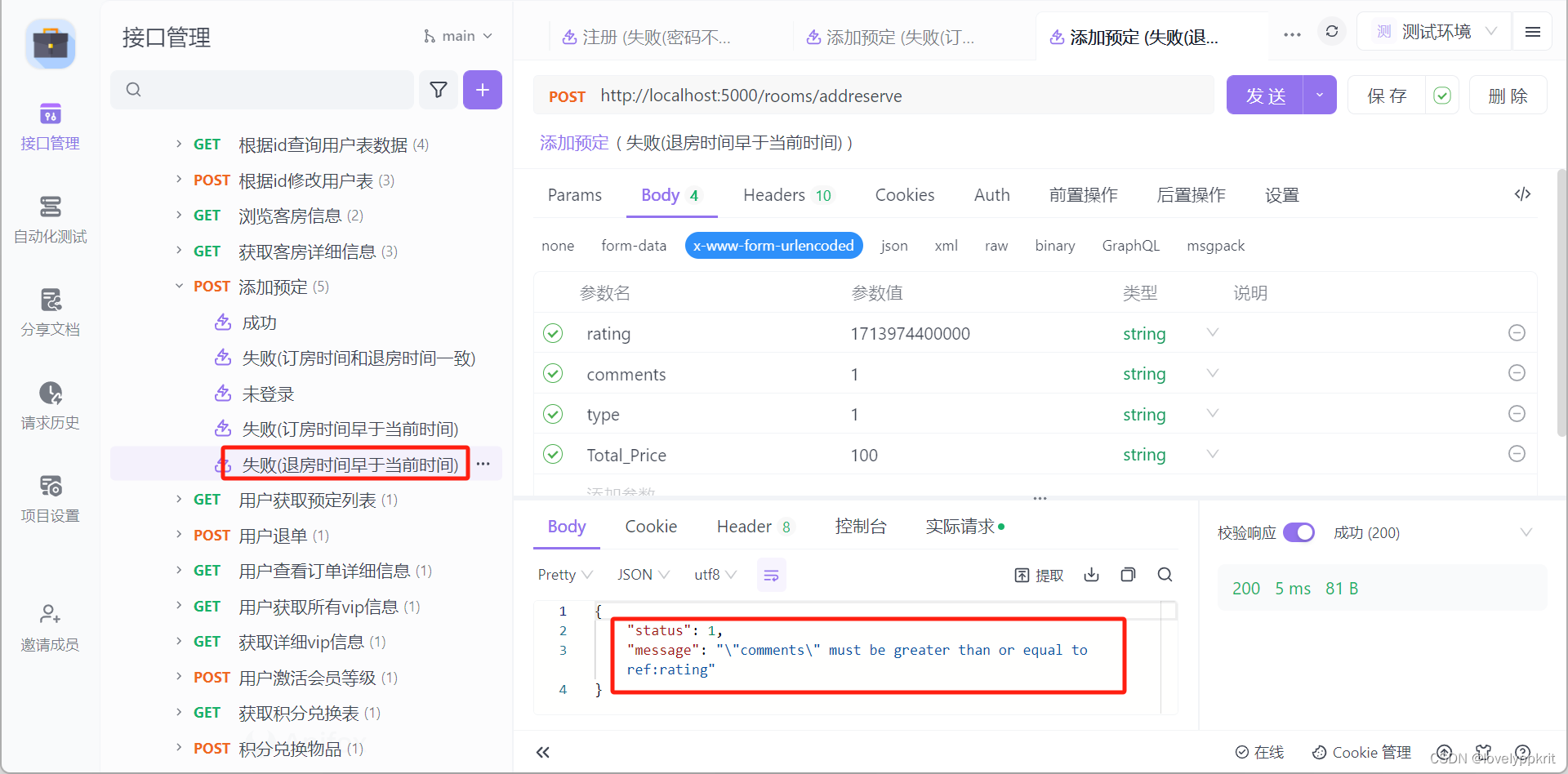Disable the Total_Price parameter
Viewport: 1568px width, 774px height.
click(x=553, y=455)
